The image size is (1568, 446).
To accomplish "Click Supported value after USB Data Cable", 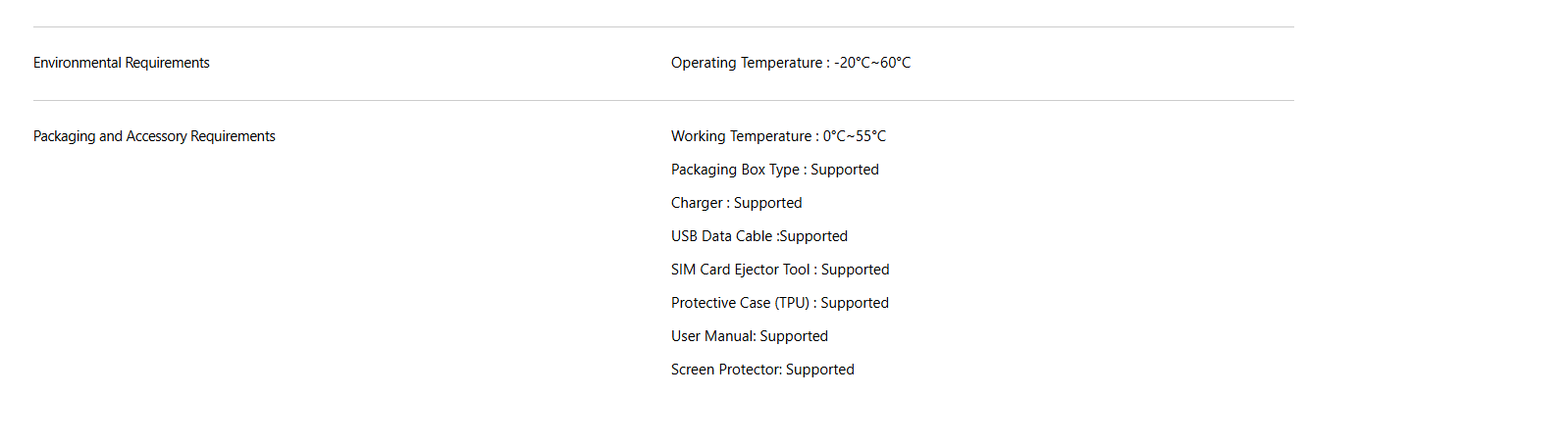I will pyautogui.click(x=813, y=236).
